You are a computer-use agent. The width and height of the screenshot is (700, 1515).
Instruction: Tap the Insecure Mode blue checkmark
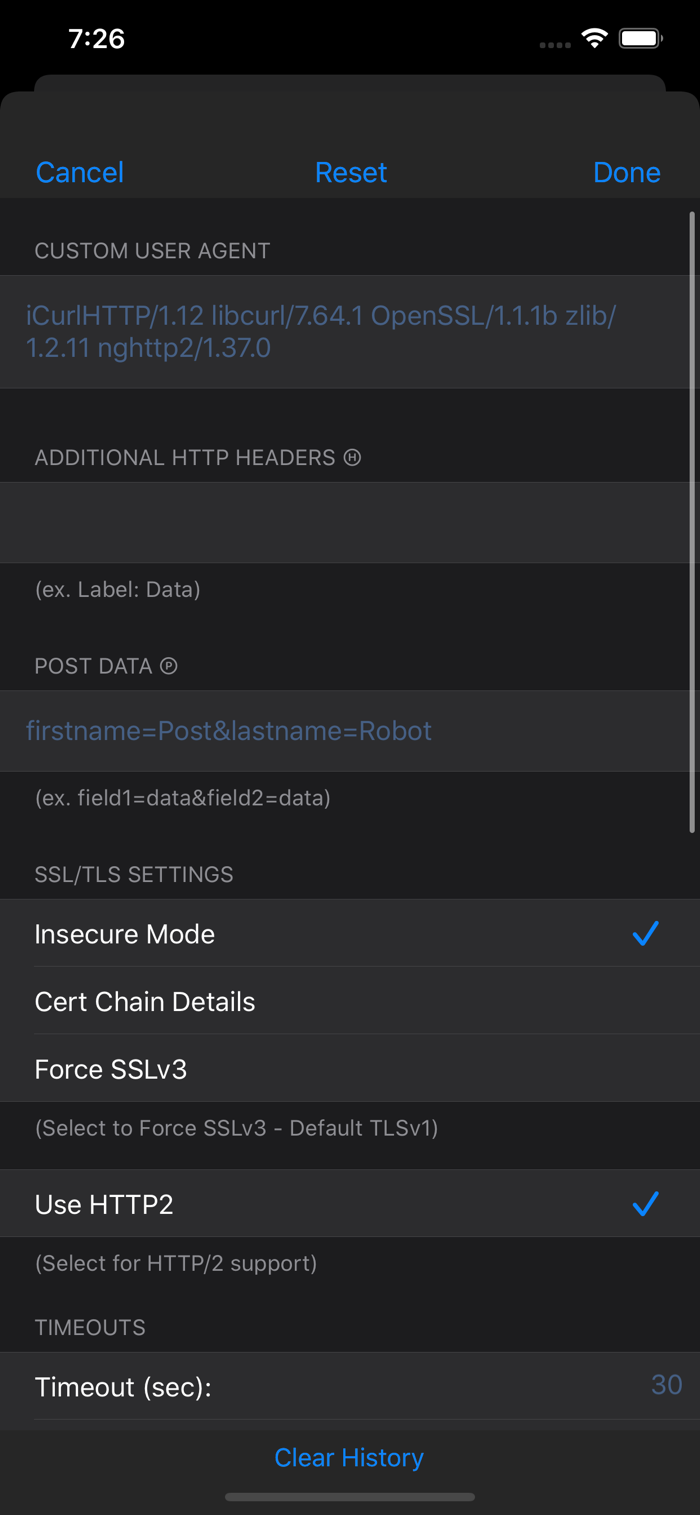646,934
